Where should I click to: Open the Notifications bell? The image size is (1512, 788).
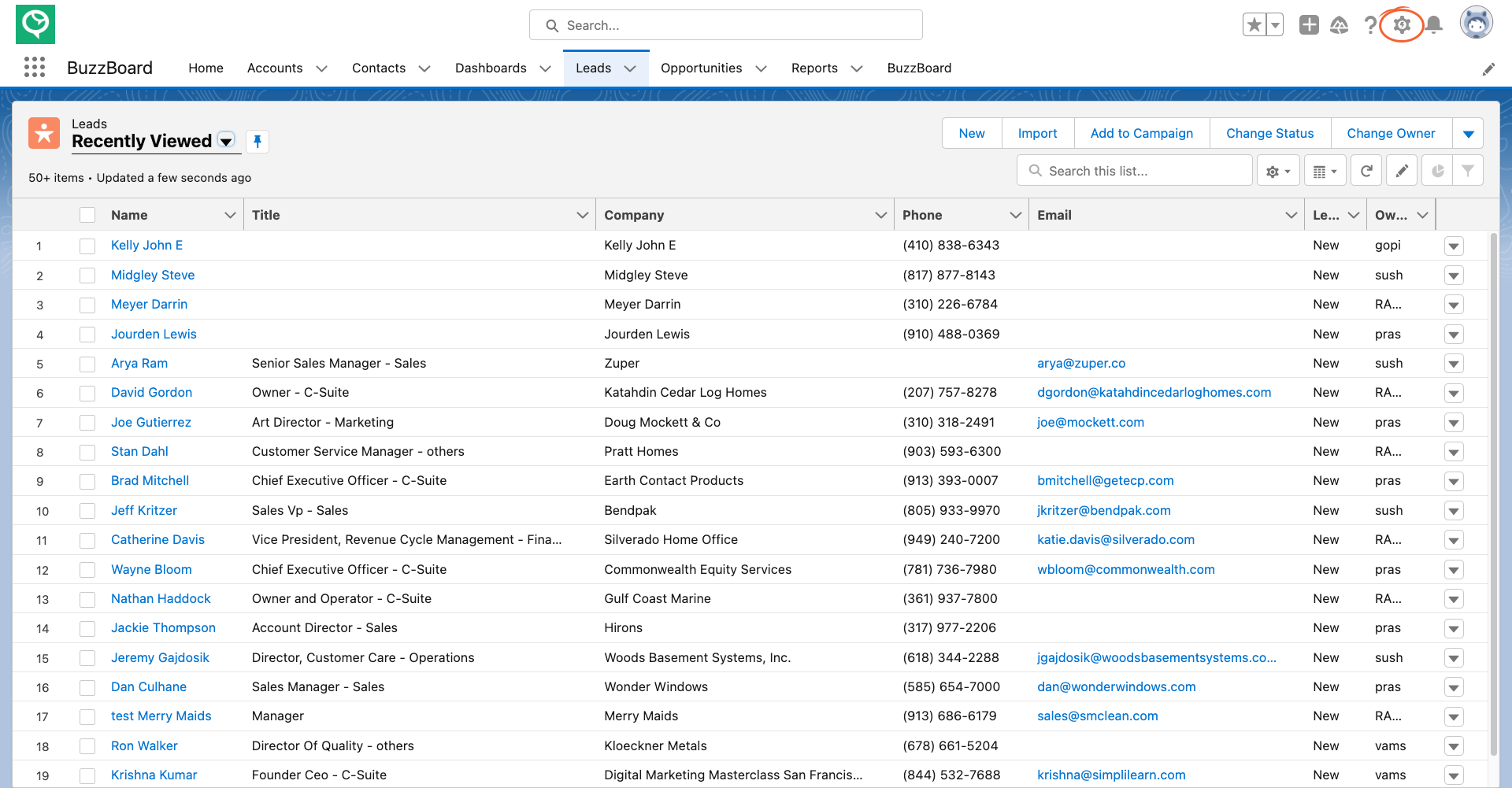(1434, 25)
